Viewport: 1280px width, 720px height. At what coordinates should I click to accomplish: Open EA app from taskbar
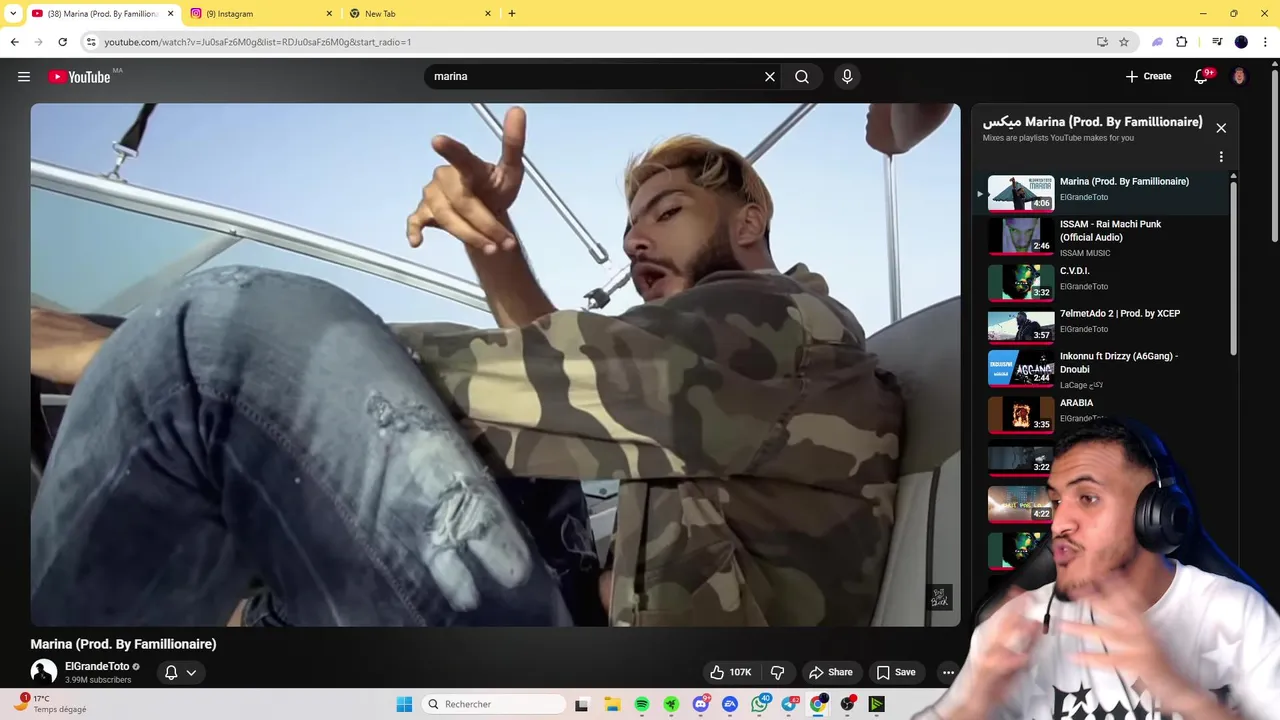(x=730, y=704)
